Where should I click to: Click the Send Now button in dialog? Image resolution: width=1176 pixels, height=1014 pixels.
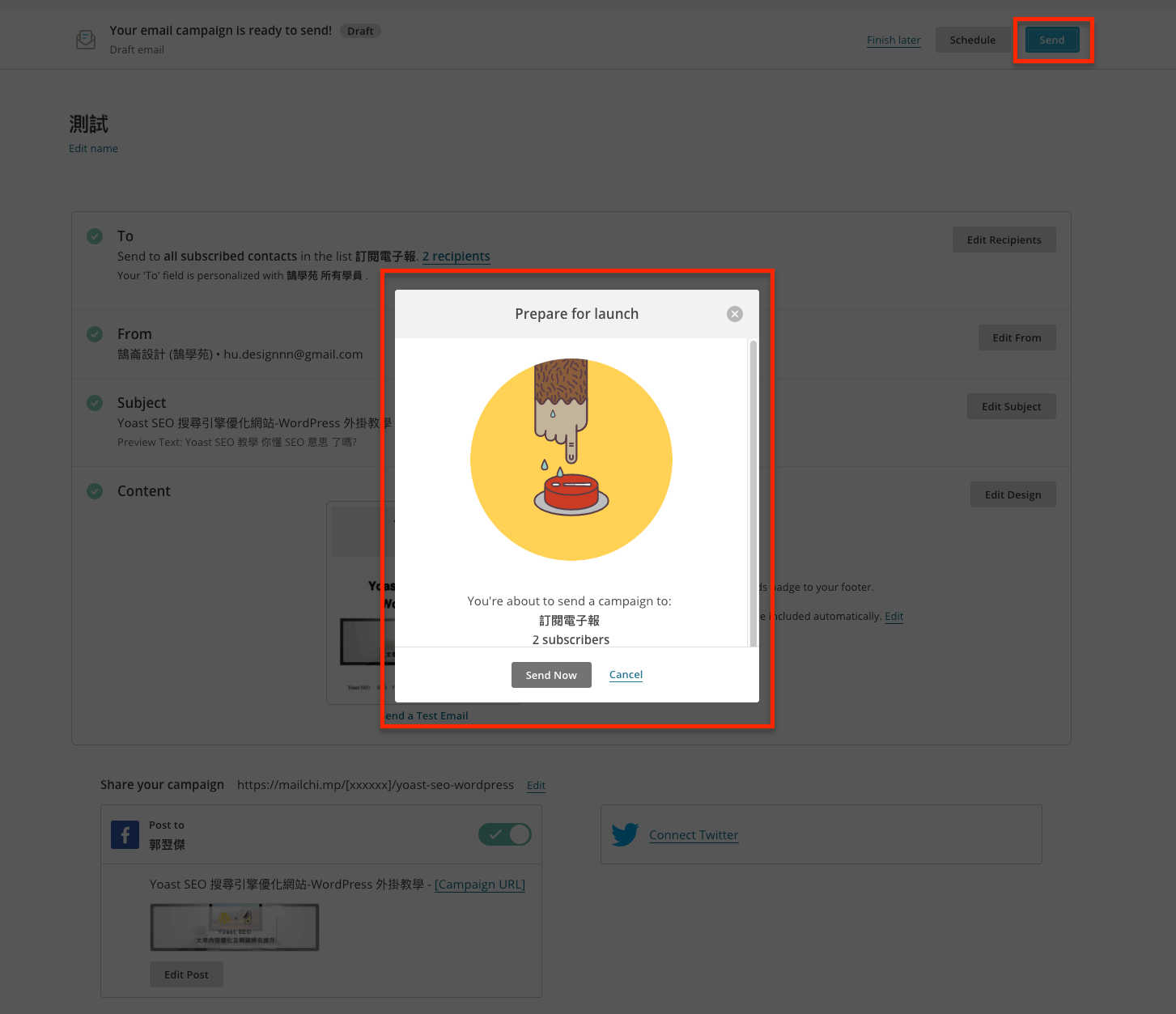551,675
